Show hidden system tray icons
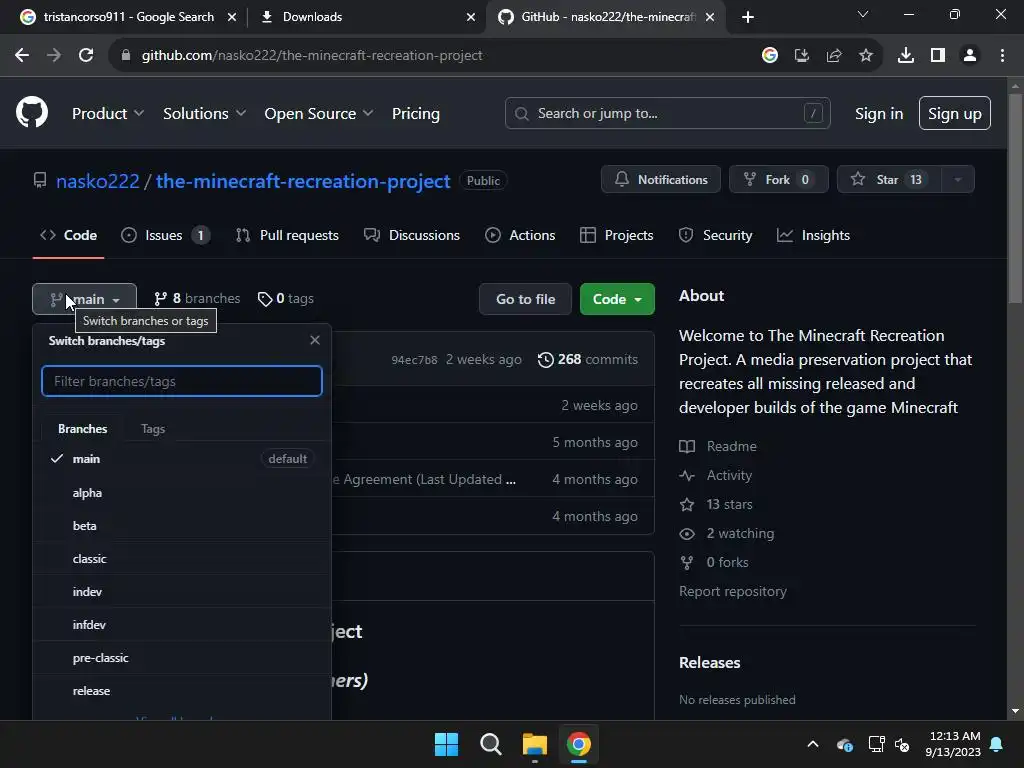Viewport: 1024px width, 768px height. [813, 744]
